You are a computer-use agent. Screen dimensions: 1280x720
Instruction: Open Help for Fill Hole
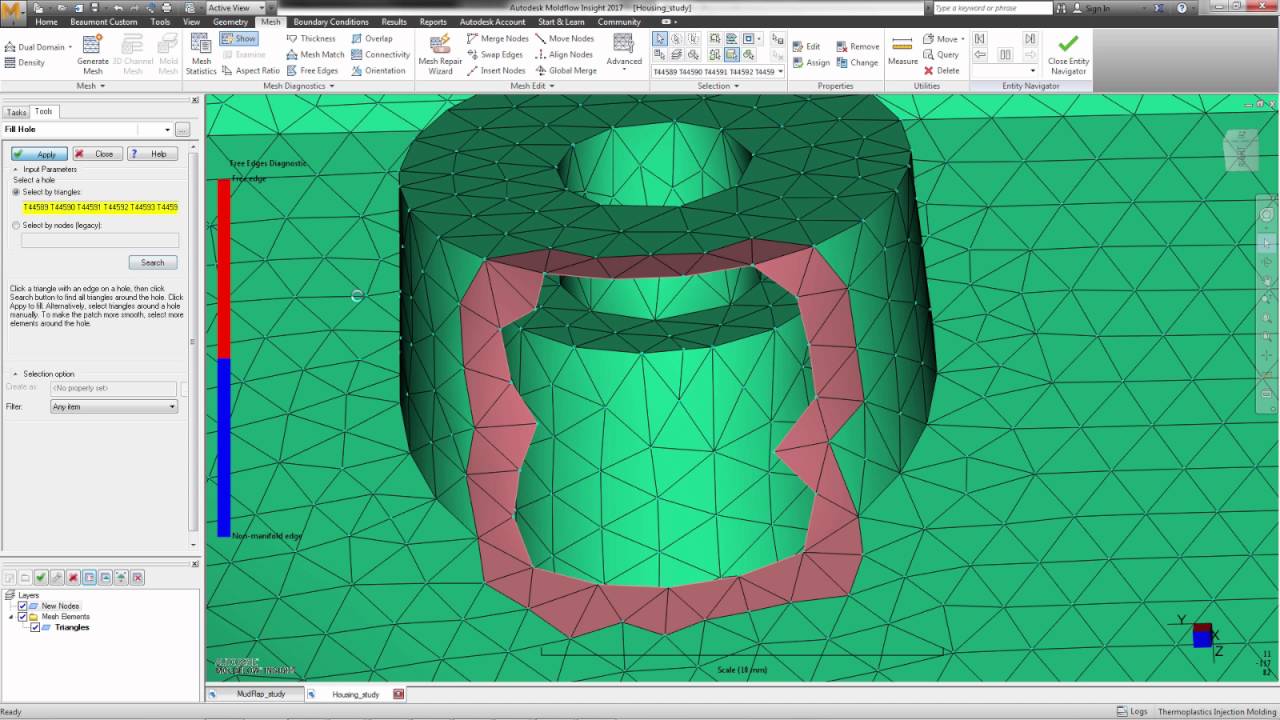click(x=153, y=154)
